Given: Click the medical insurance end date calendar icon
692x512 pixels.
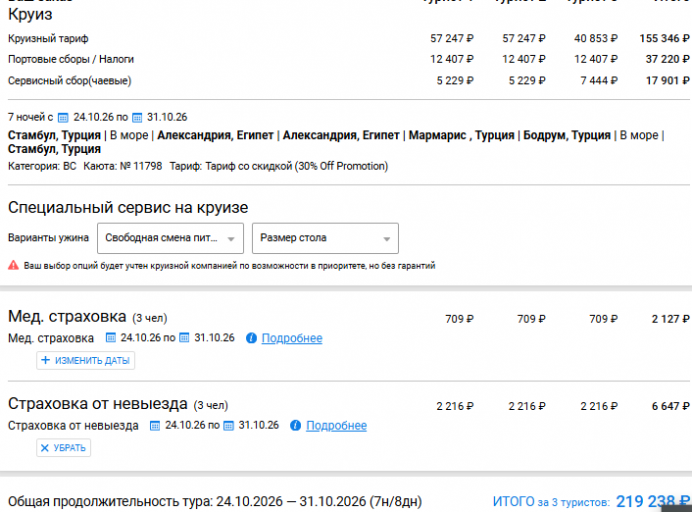Looking at the screenshot, I should tap(184, 338).
